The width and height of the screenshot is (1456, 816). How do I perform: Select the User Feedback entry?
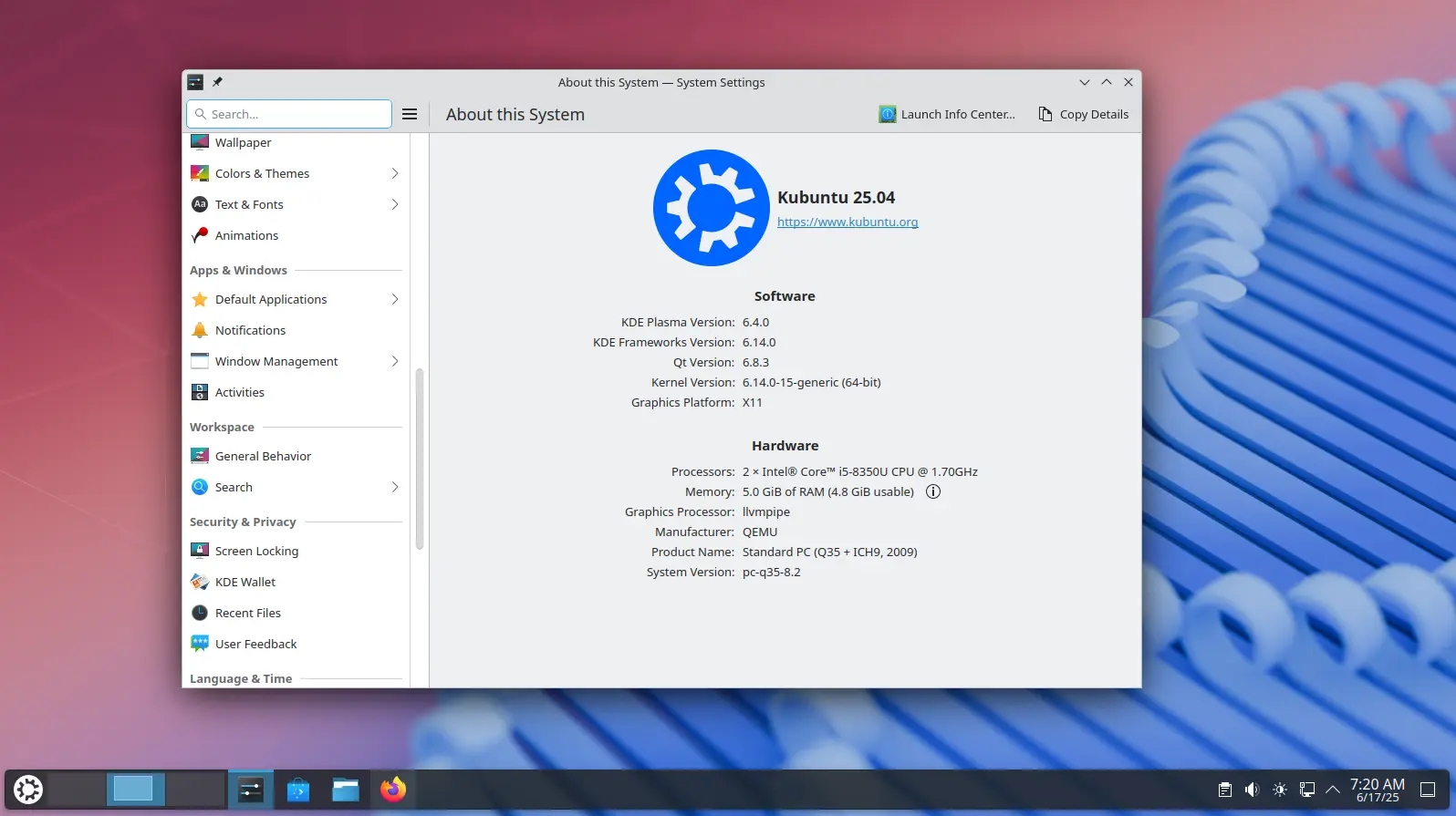[x=296, y=644]
